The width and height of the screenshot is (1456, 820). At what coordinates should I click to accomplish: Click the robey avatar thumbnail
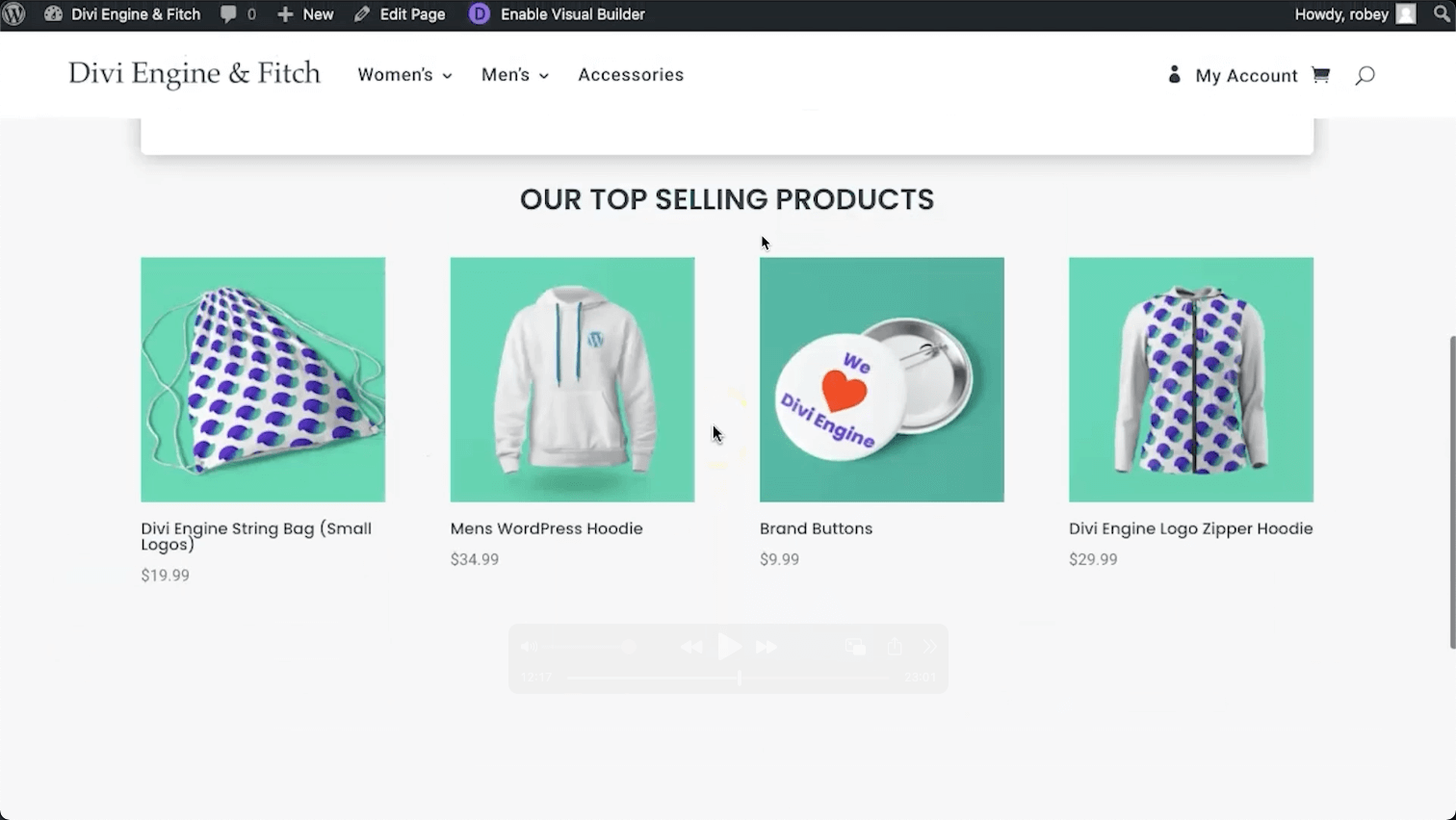[x=1406, y=14]
